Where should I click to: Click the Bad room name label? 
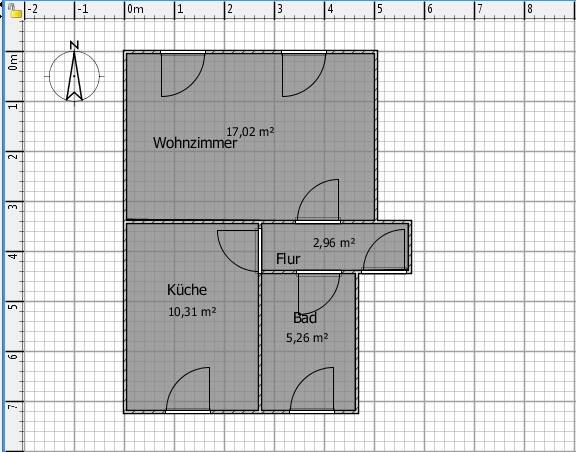(305, 318)
